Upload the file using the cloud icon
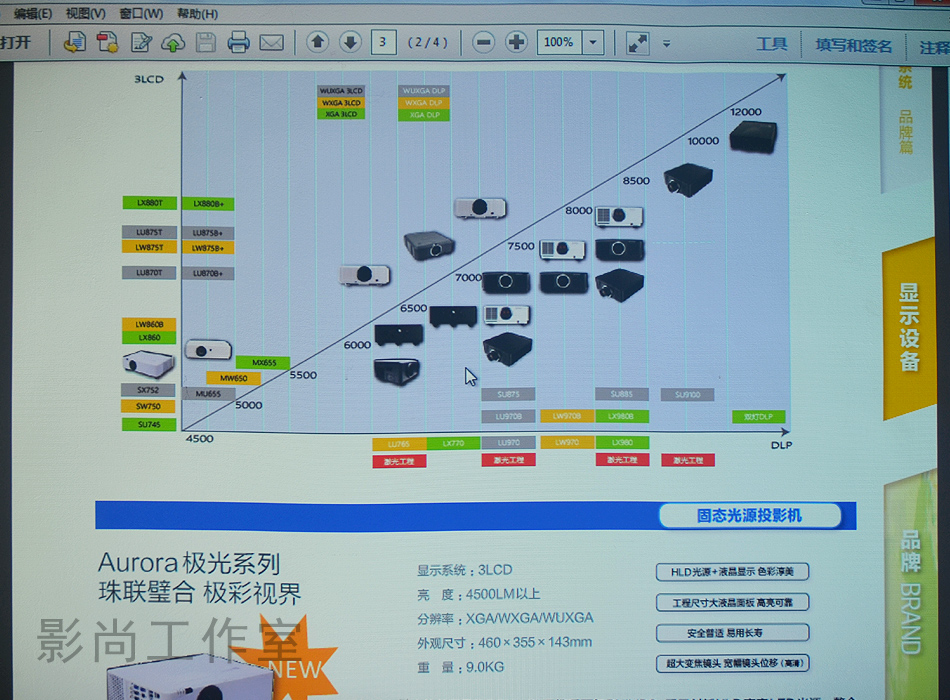The height and width of the screenshot is (700, 950). point(173,43)
